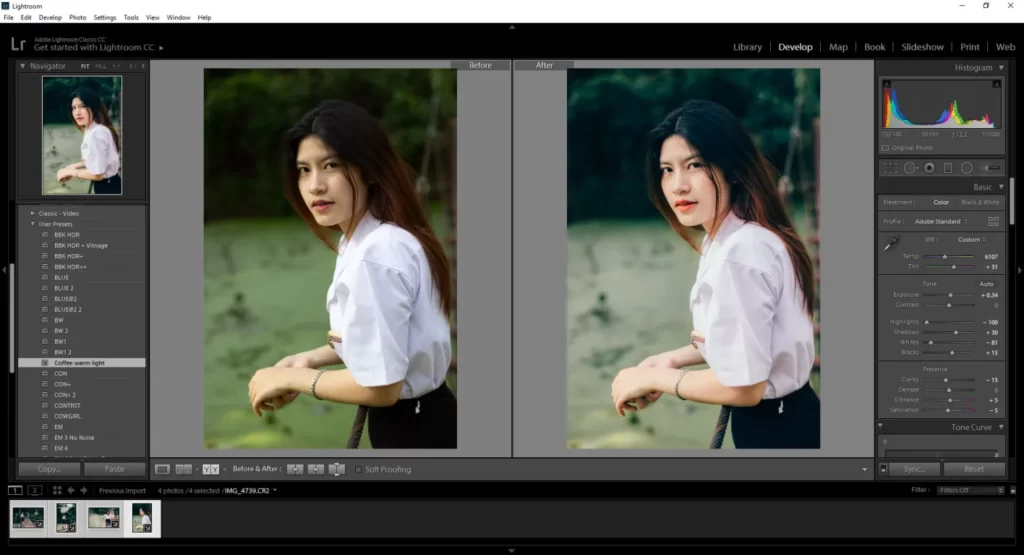Viewport: 1024px width, 555px height.
Task: Activate the Red Eye Correction tool
Action: click(929, 168)
